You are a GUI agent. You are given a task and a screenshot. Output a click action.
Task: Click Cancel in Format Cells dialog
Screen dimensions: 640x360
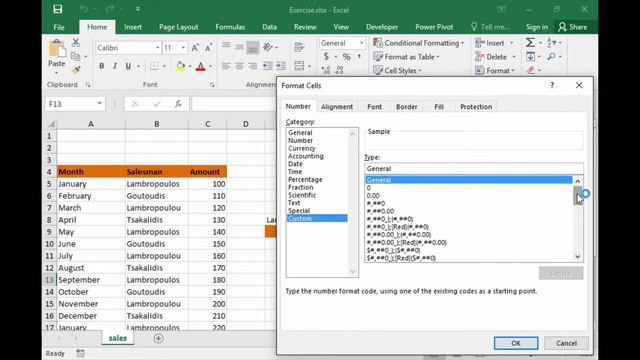[566, 343]
